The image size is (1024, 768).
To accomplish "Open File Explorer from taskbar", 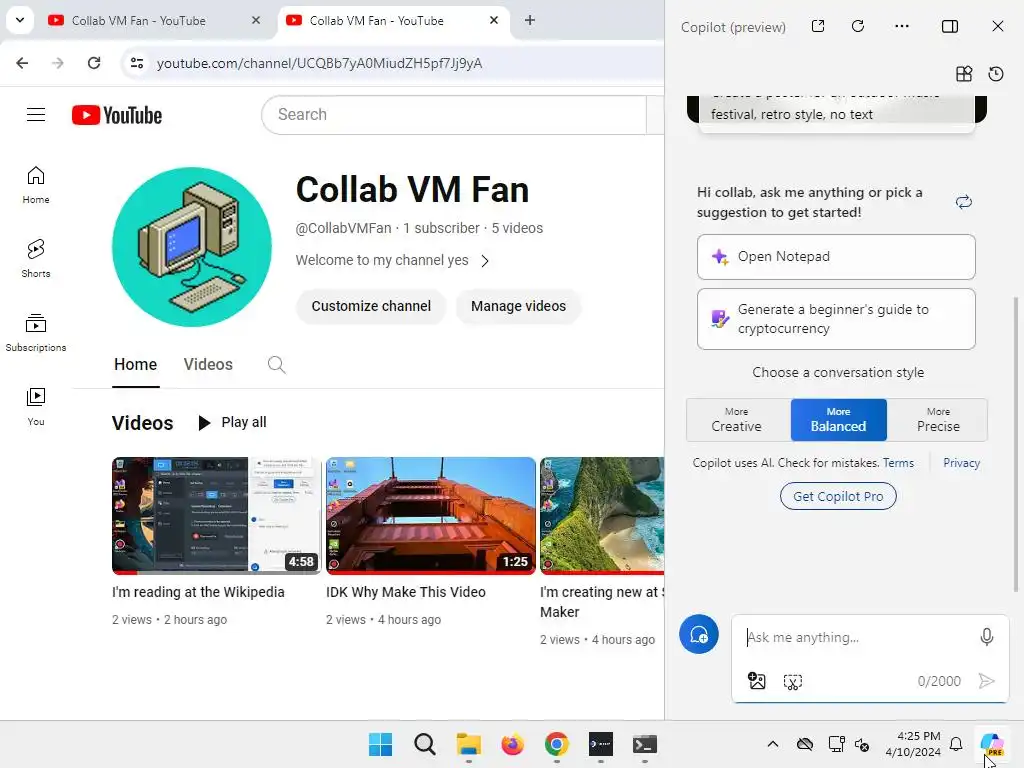I will click(x=468, y=744).
